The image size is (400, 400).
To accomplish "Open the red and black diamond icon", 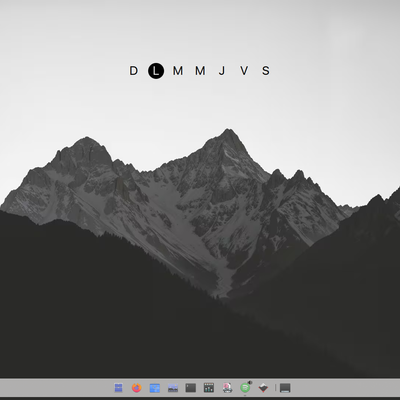I will click(263, 388).
